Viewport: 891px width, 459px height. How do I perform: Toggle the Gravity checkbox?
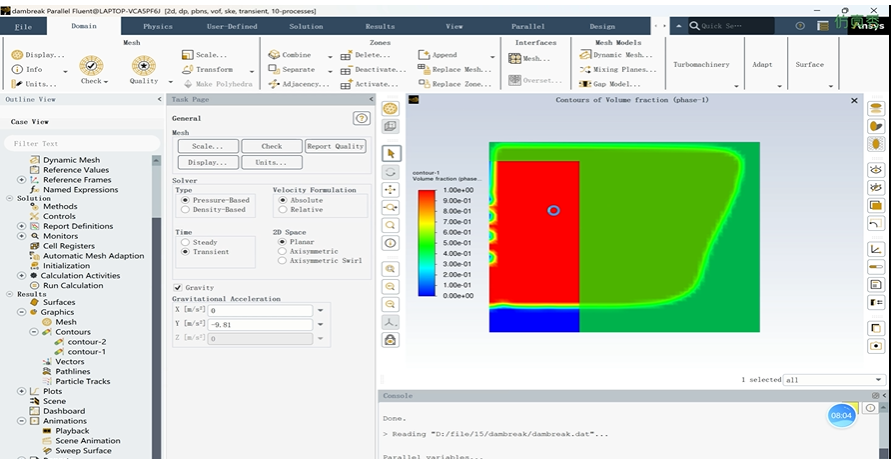pyautogui.click(x=178, y=287)
